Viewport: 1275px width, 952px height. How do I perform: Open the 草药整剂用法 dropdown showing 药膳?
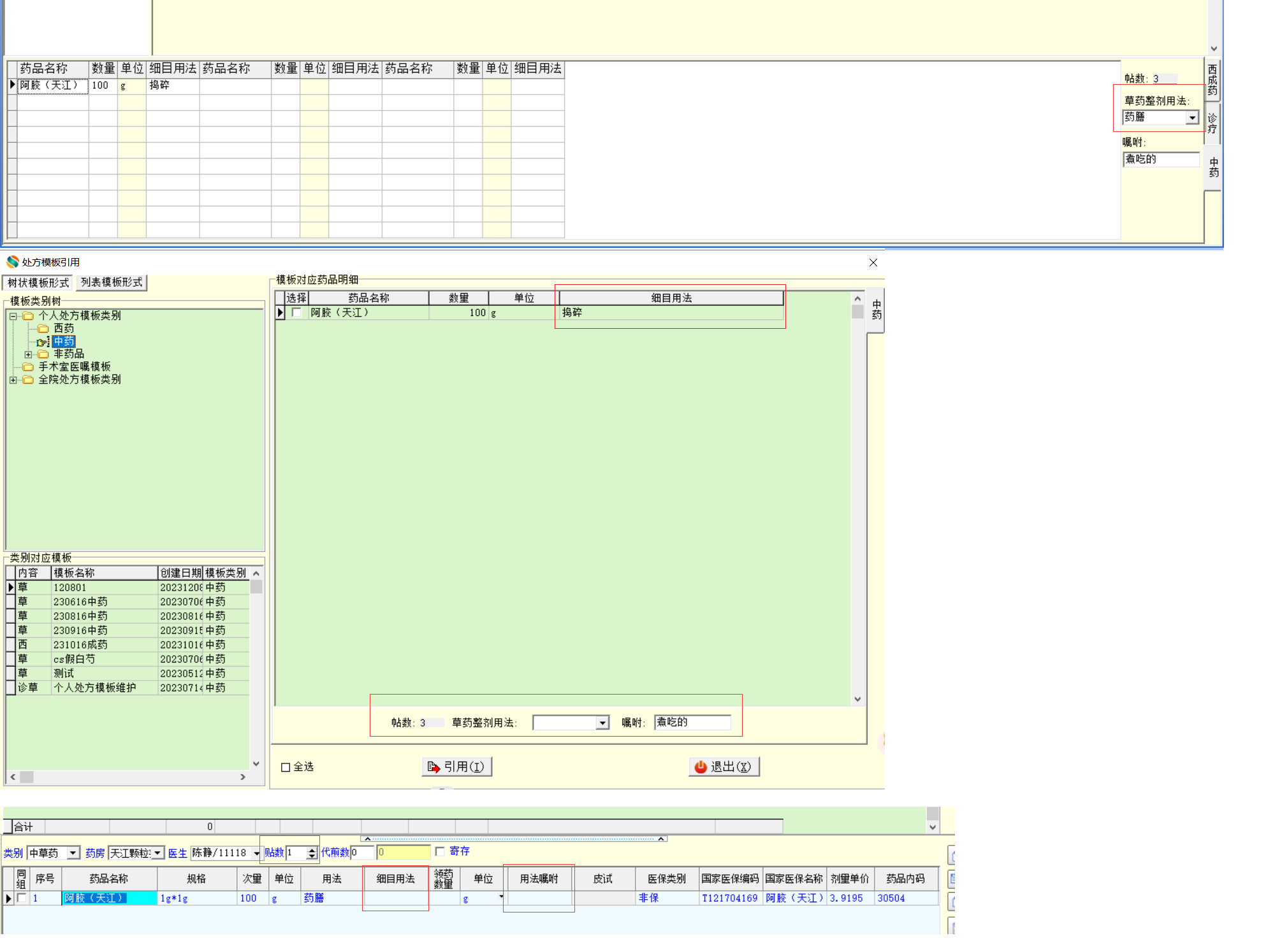coord(1191,118)
